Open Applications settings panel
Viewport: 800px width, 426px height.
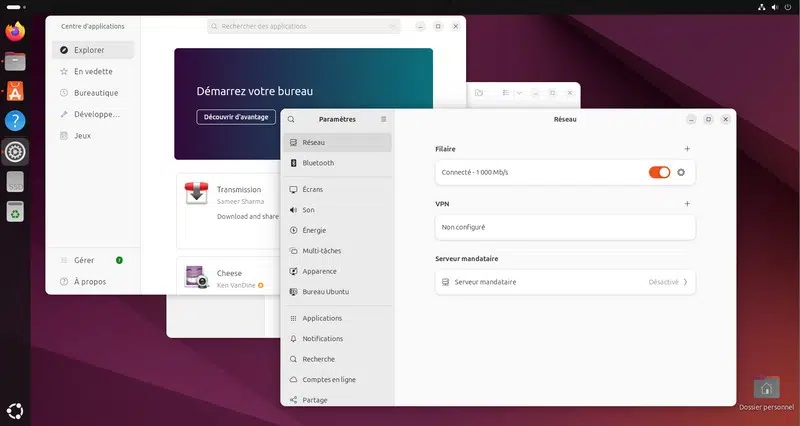click(x=337, y=318)
